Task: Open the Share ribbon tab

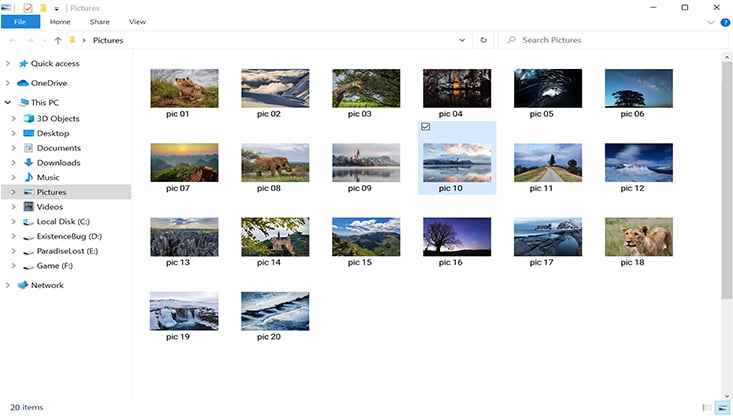Action: click(100, 21)
